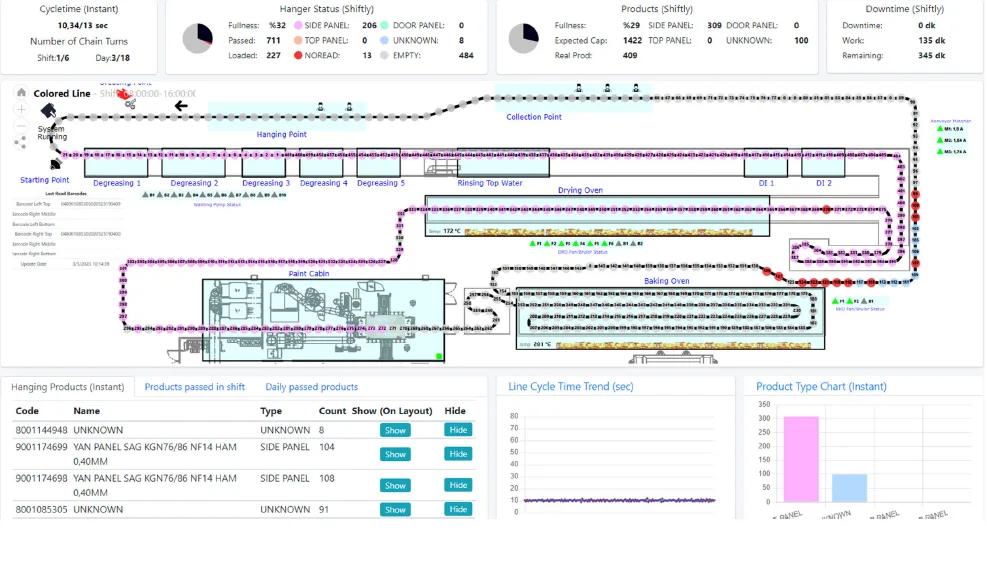Click the pink SIDE PANEL legend dot

(298, 26)
